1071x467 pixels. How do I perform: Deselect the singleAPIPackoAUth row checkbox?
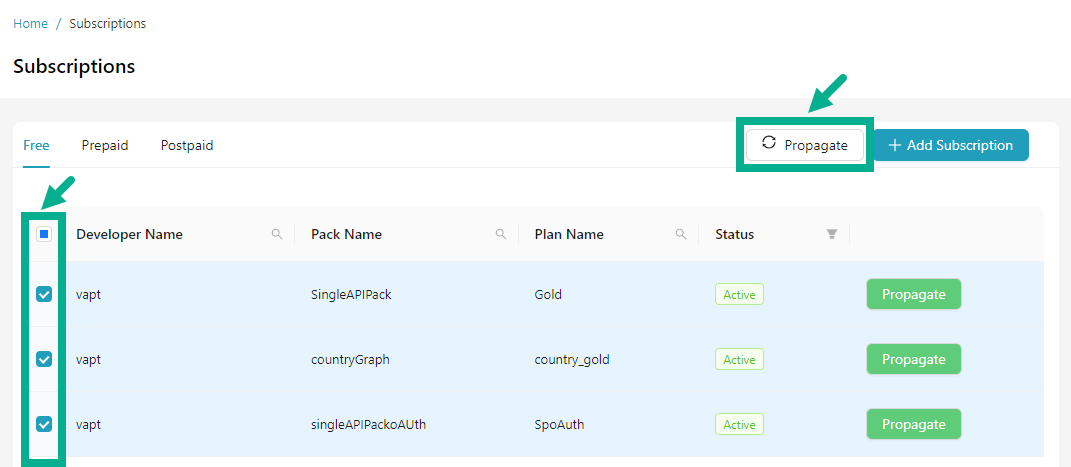coord(44,424)
